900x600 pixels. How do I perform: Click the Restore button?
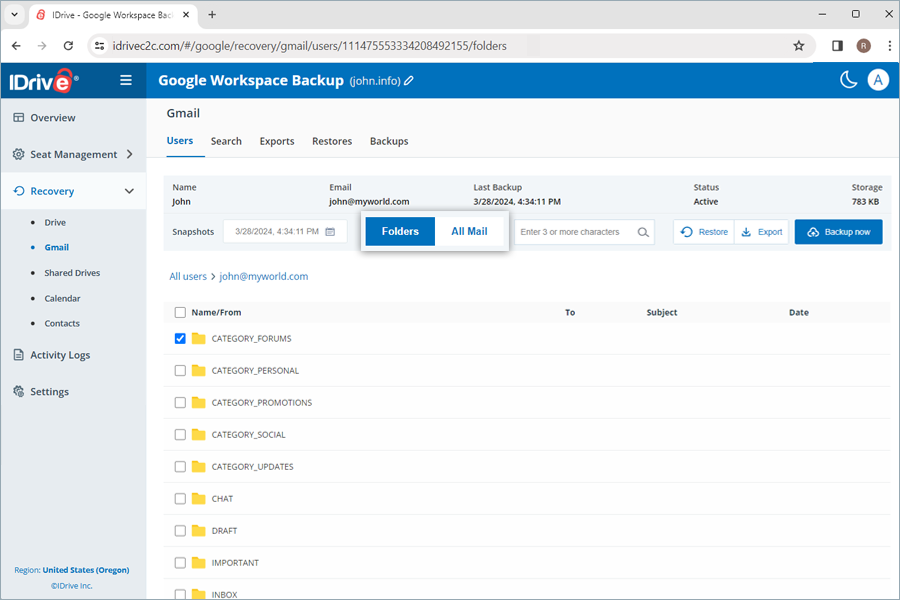coord(704,232)
